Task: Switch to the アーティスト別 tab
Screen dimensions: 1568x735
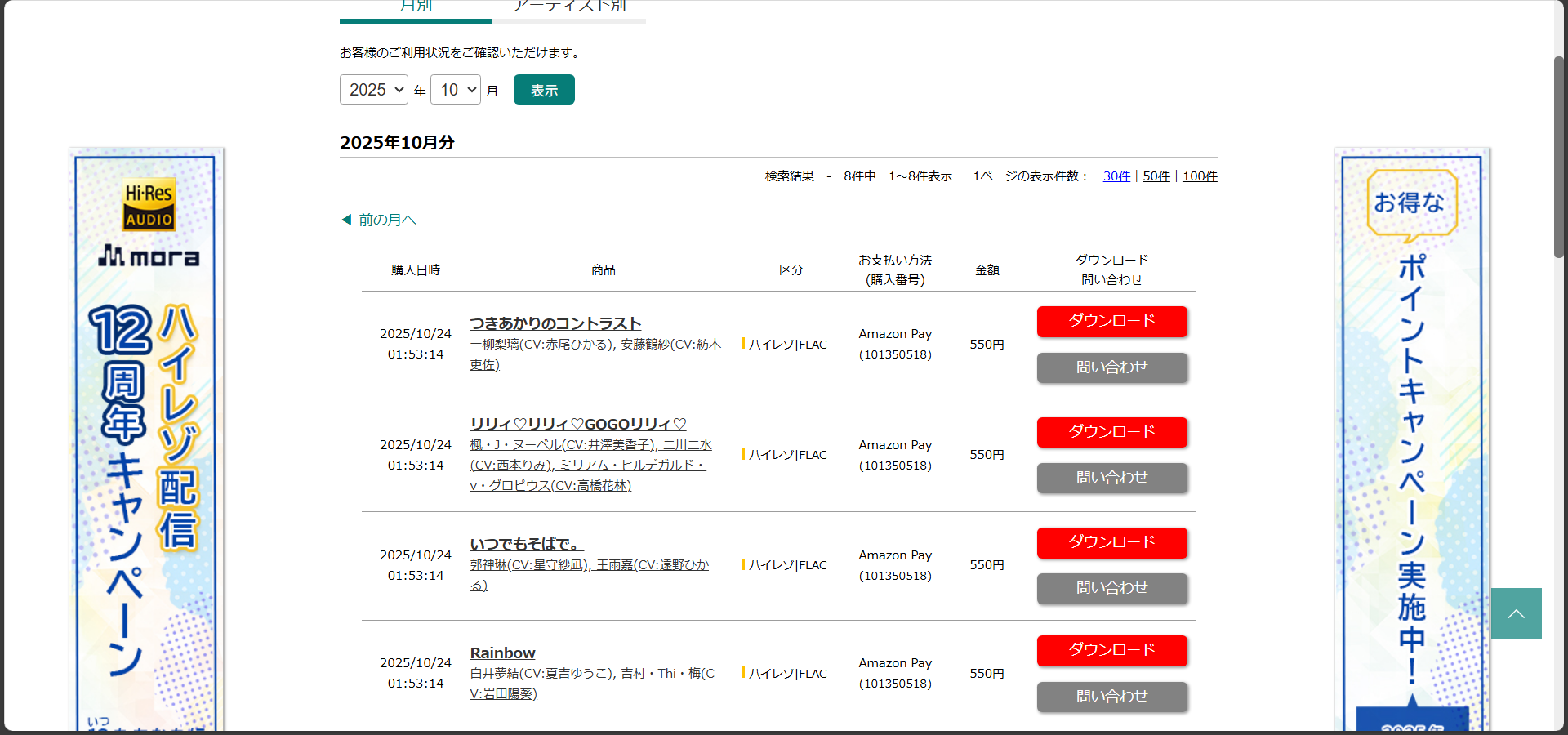Action: point(569,7)
